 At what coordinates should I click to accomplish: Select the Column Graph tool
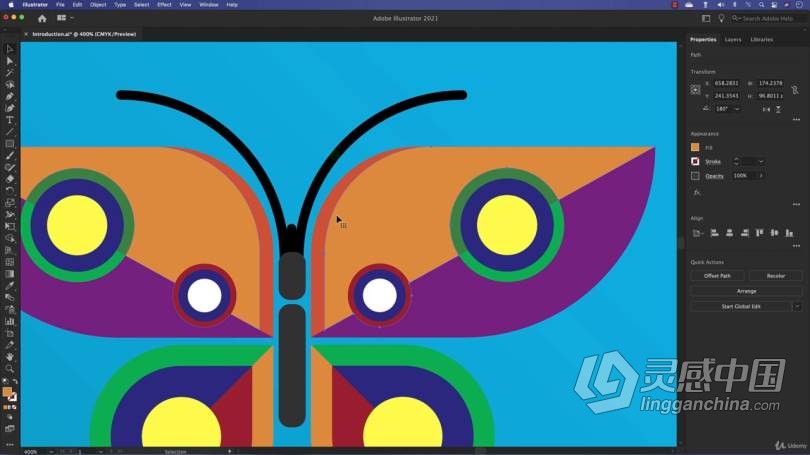pos(10,321)
